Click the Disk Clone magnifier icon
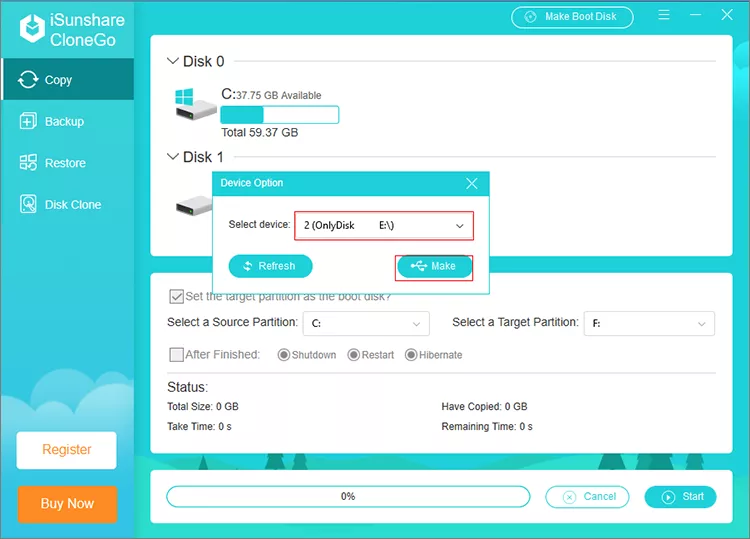This screenshot has height=539, width=750. (28, 204)
